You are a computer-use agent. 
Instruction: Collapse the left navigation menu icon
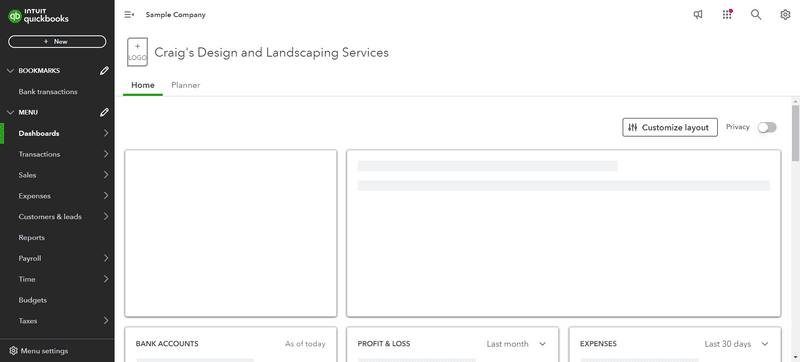(x=129, y=15)
